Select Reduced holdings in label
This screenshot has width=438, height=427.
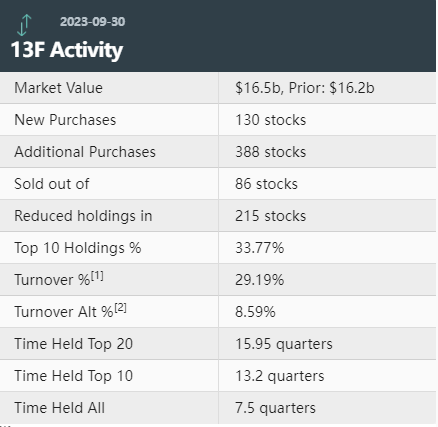(83, 216)
